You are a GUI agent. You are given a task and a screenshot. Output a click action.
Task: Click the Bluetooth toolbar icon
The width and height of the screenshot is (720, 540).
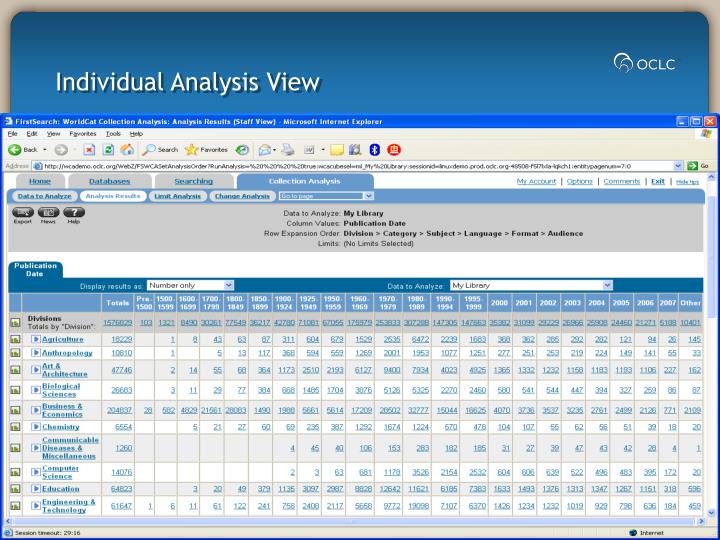tap(375, 150)
